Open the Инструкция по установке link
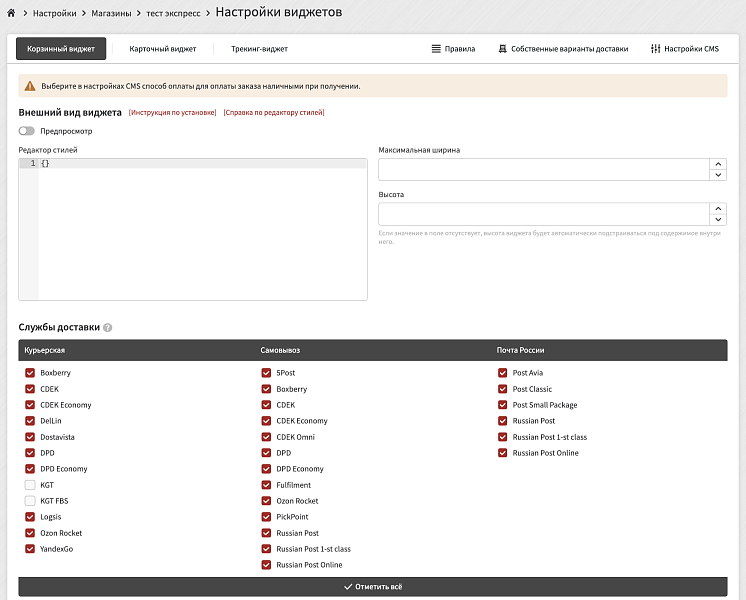The height and width of the screenshot is (600, 746). point(172,113)
